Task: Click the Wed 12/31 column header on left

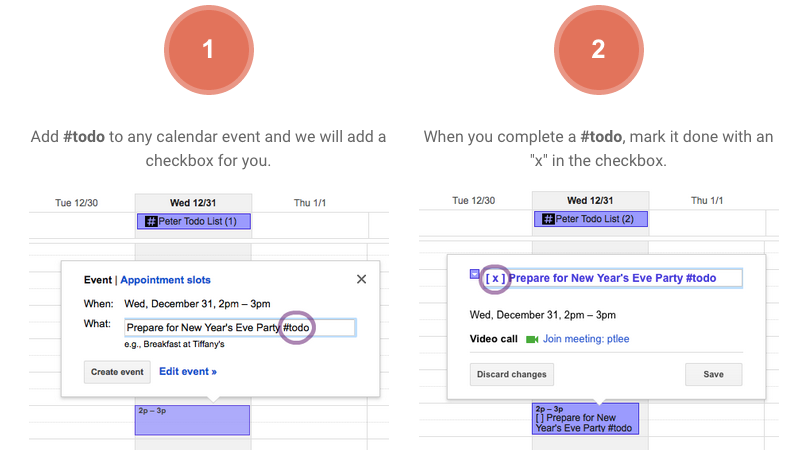Action: pos(193,203)
